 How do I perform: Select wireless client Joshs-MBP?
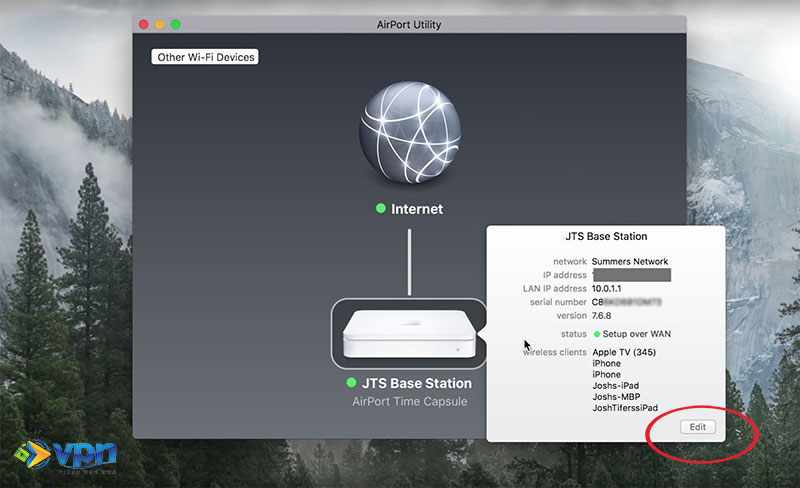616,397
